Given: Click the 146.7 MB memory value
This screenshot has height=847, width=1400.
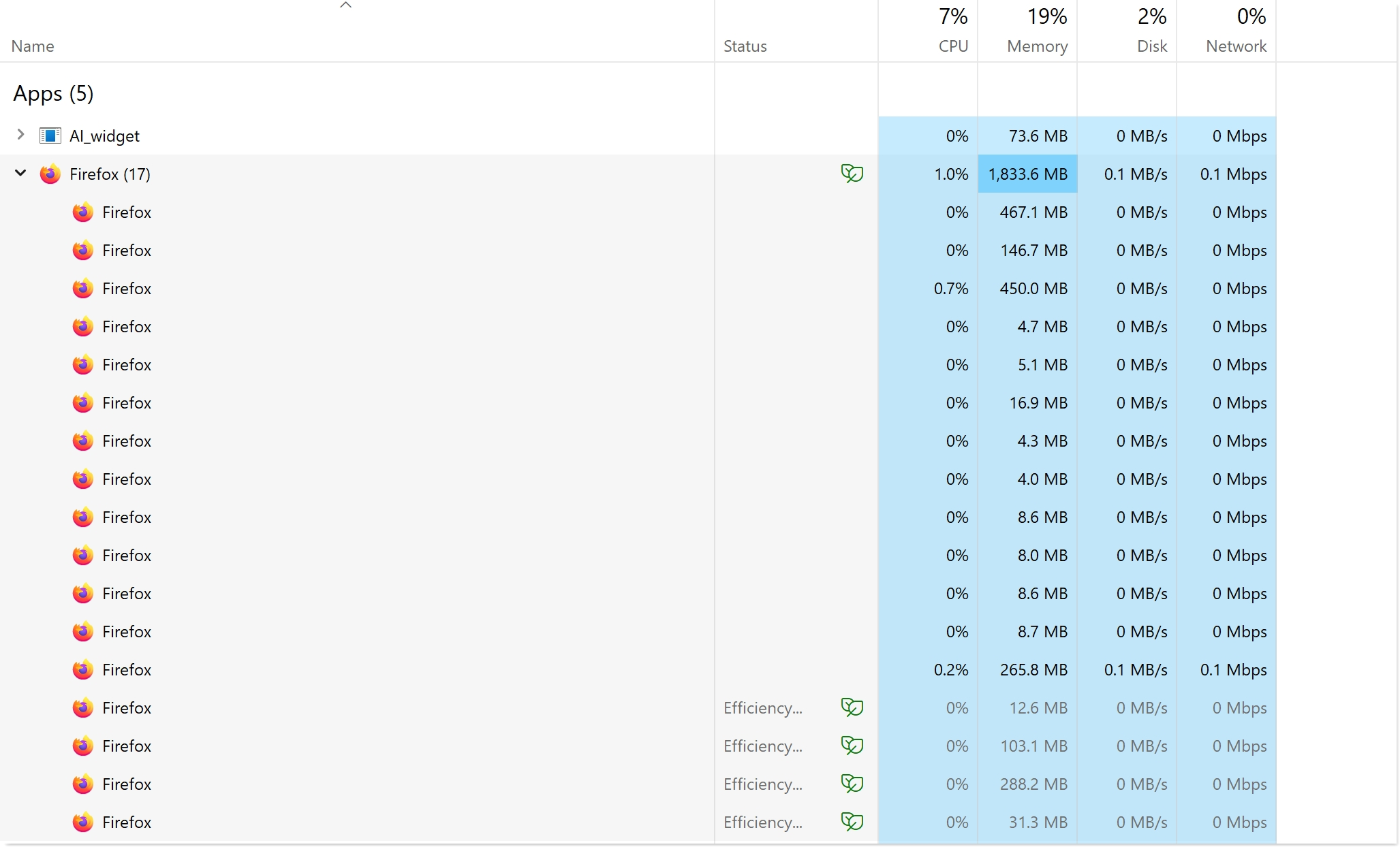Looking at the screenshot, I should click(1033, 251).
